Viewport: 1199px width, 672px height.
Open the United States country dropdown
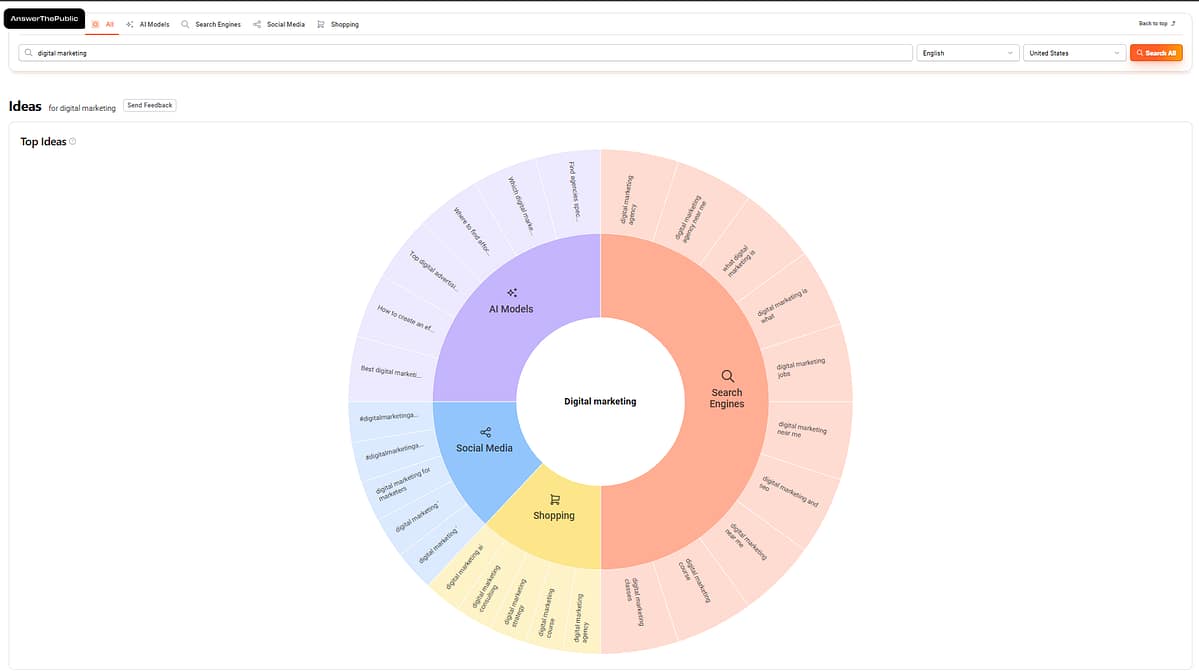click(x=1073, y=52)
